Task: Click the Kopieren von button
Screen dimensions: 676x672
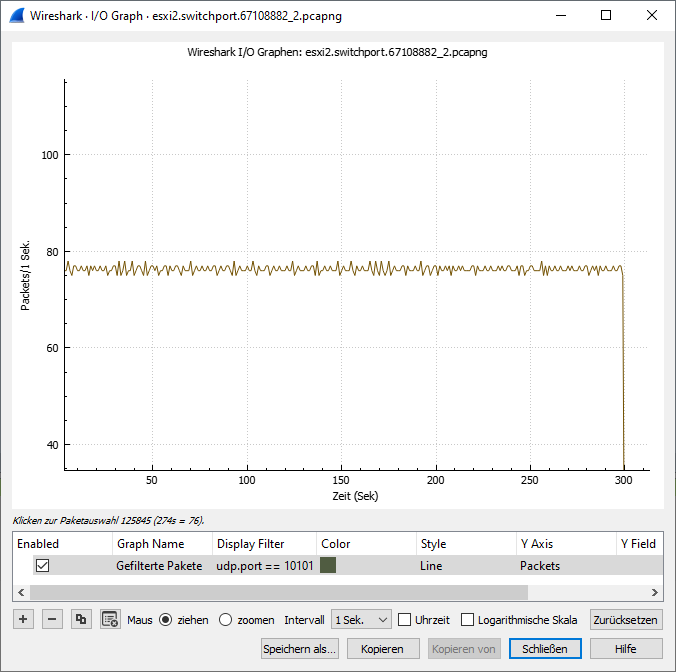Action: click(464, 649)
